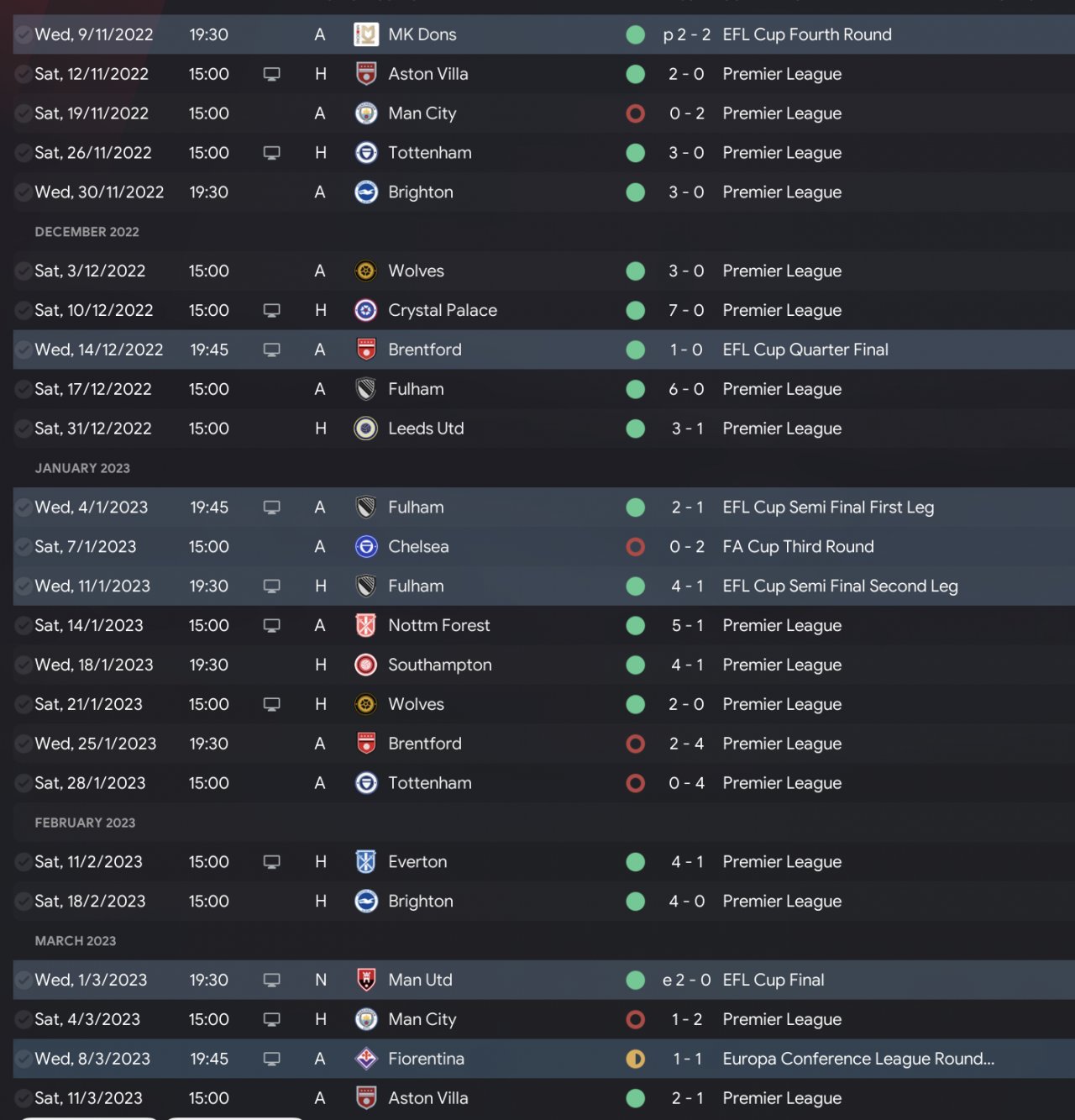Click the checkmark beside Sat, 7/1/2023

point(24,547)
